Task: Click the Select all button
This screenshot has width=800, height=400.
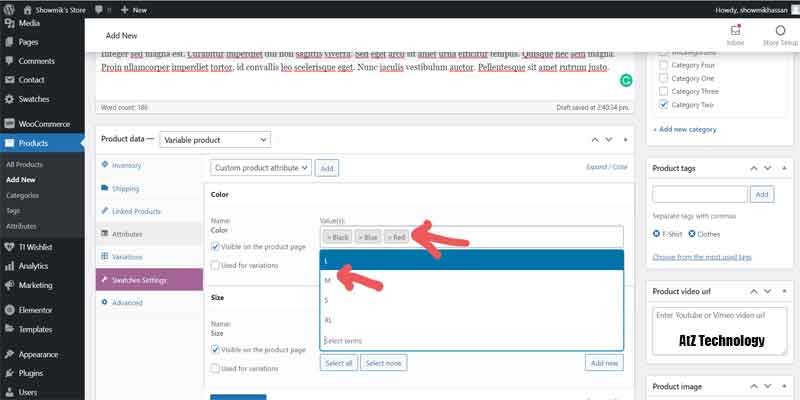Action: [338, 364]
